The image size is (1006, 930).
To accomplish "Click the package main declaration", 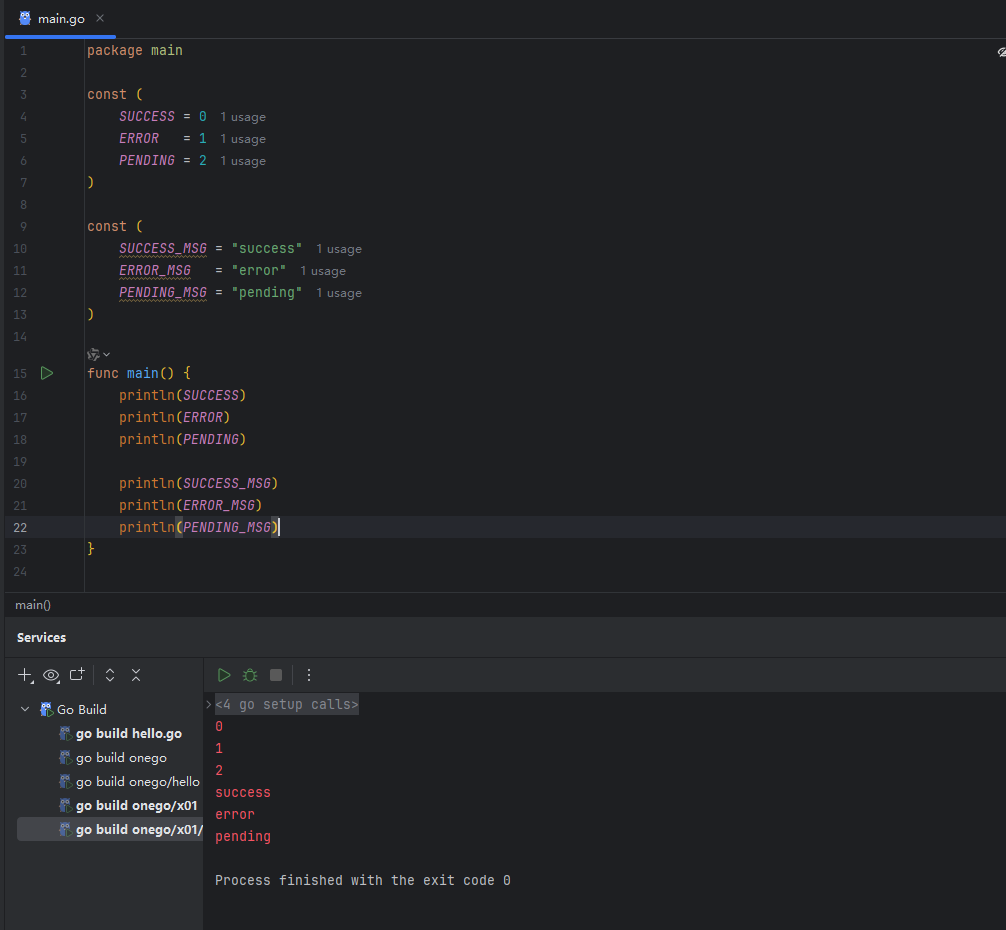I will [x=135, y=51].
